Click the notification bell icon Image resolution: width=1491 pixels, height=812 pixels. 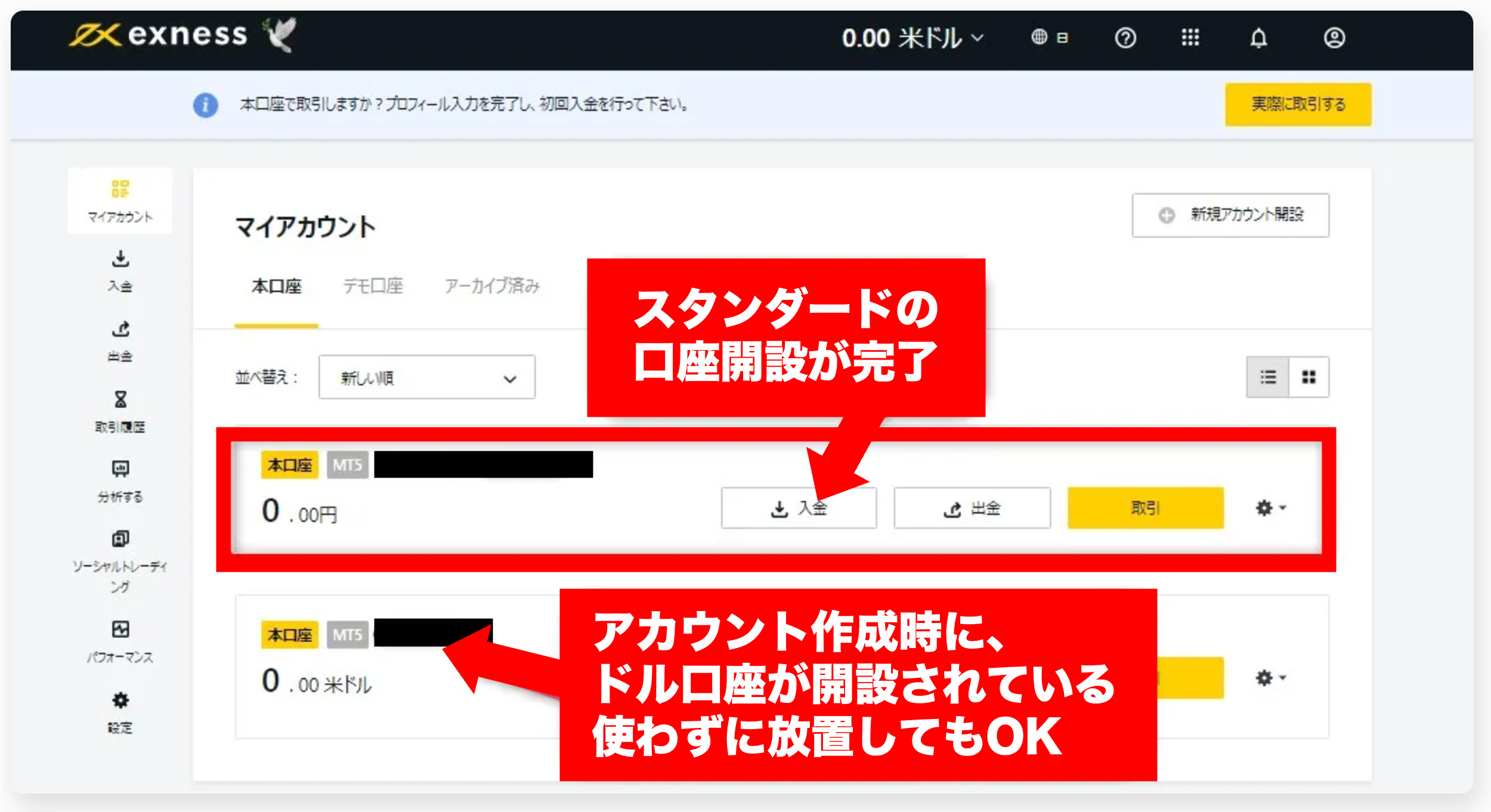tap(1258, 38)
